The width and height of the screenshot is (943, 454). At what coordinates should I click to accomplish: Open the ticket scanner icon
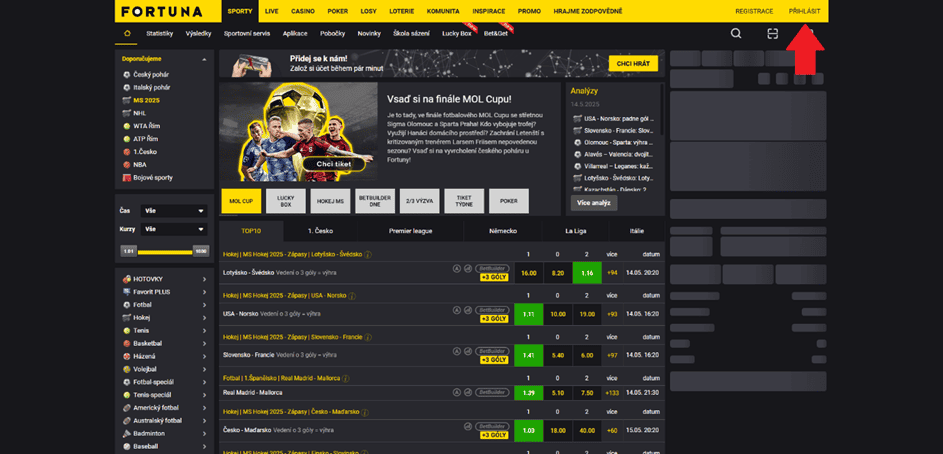point(772,34)
